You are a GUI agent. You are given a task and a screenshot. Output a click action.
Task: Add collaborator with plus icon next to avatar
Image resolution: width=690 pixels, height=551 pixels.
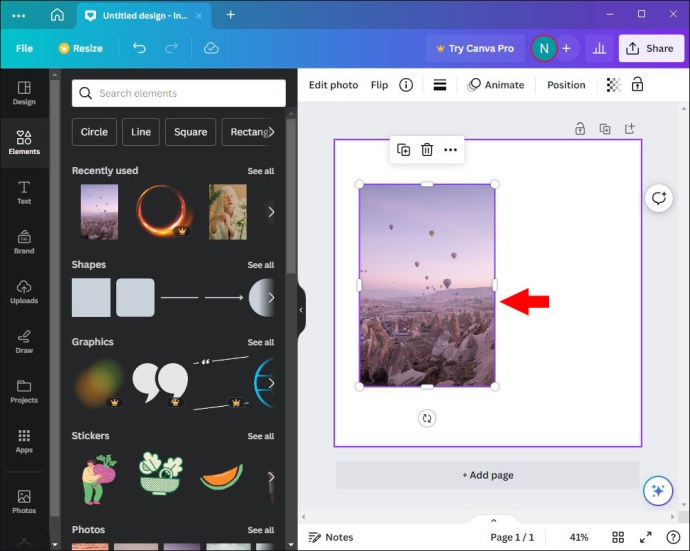[566, 48]
